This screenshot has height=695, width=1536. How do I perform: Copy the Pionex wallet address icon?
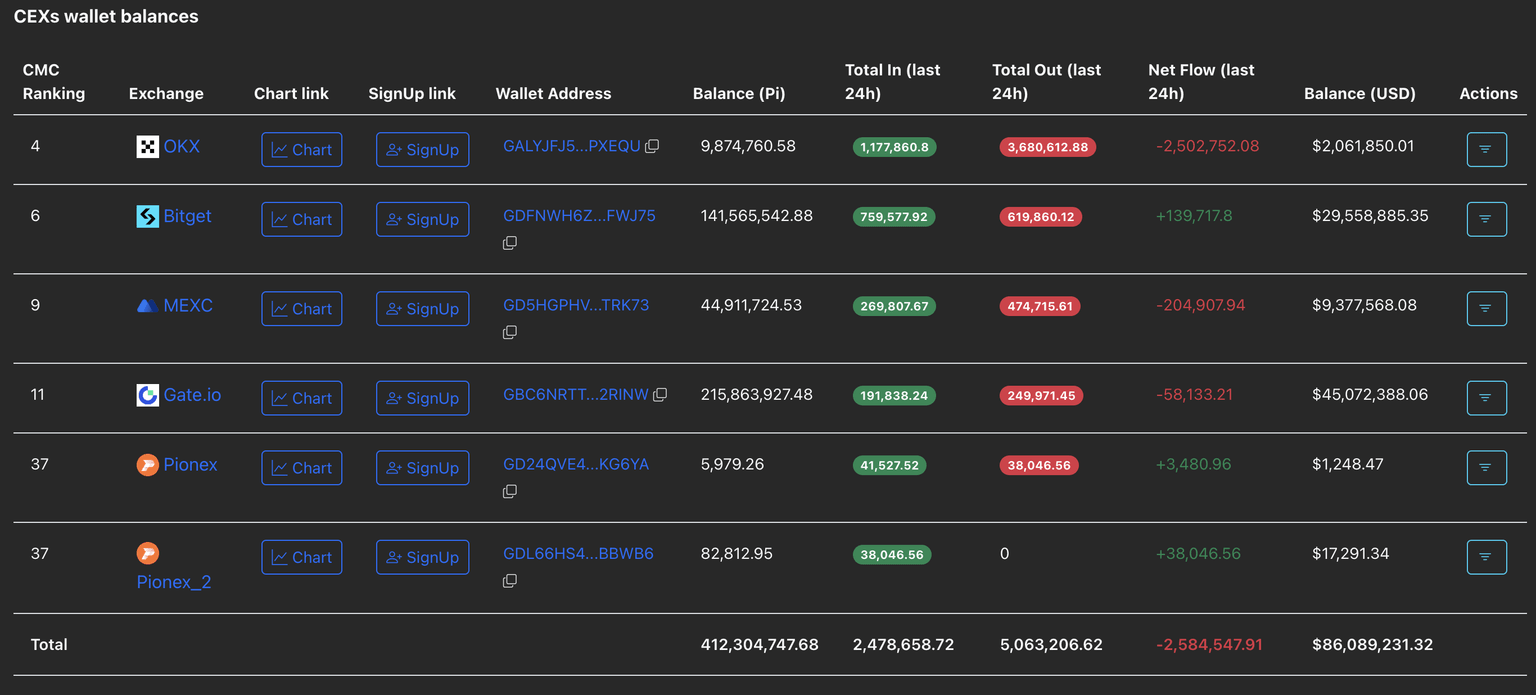pos(510,491)
